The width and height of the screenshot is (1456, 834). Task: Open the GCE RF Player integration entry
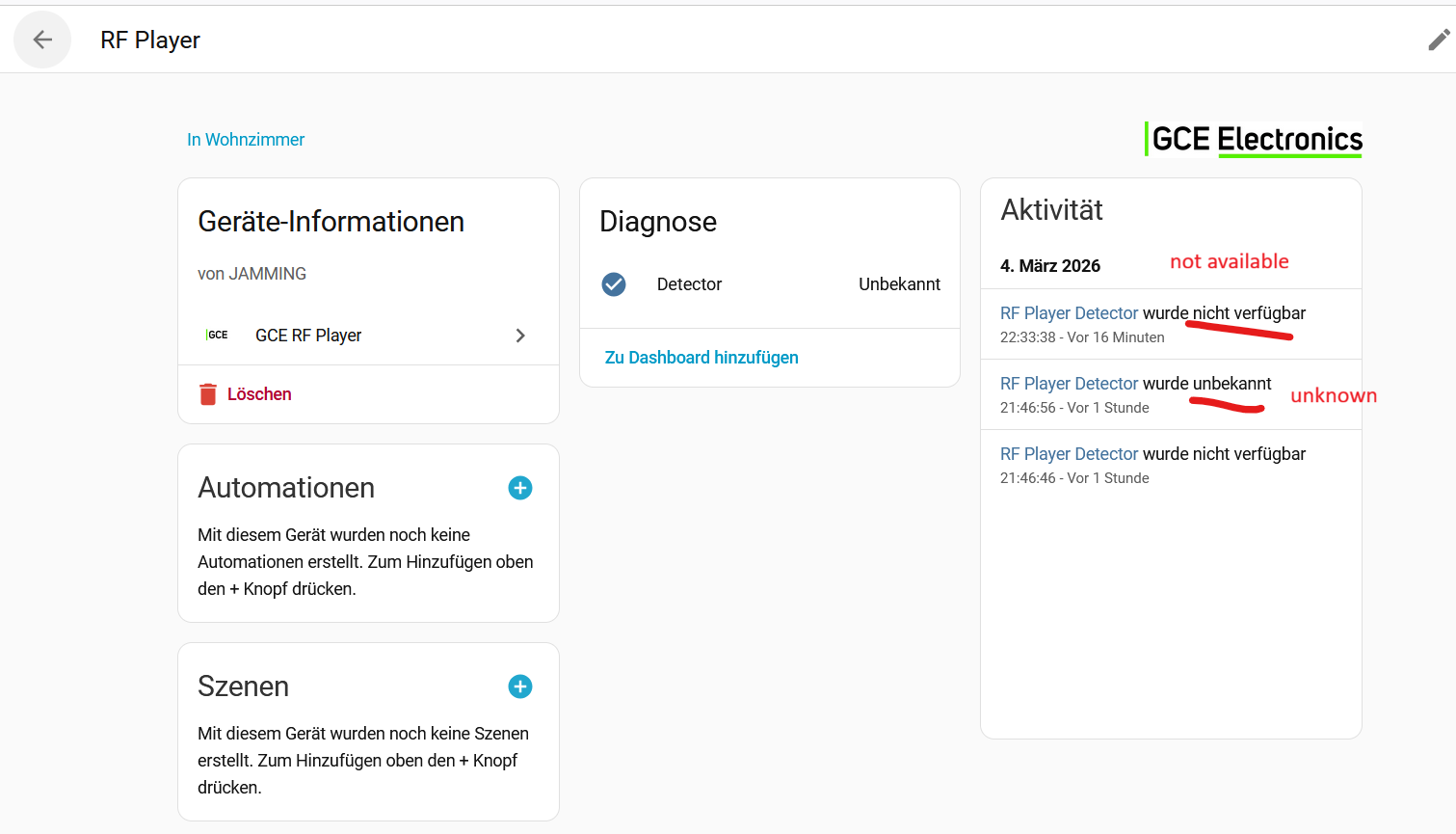tap(308, 336)
